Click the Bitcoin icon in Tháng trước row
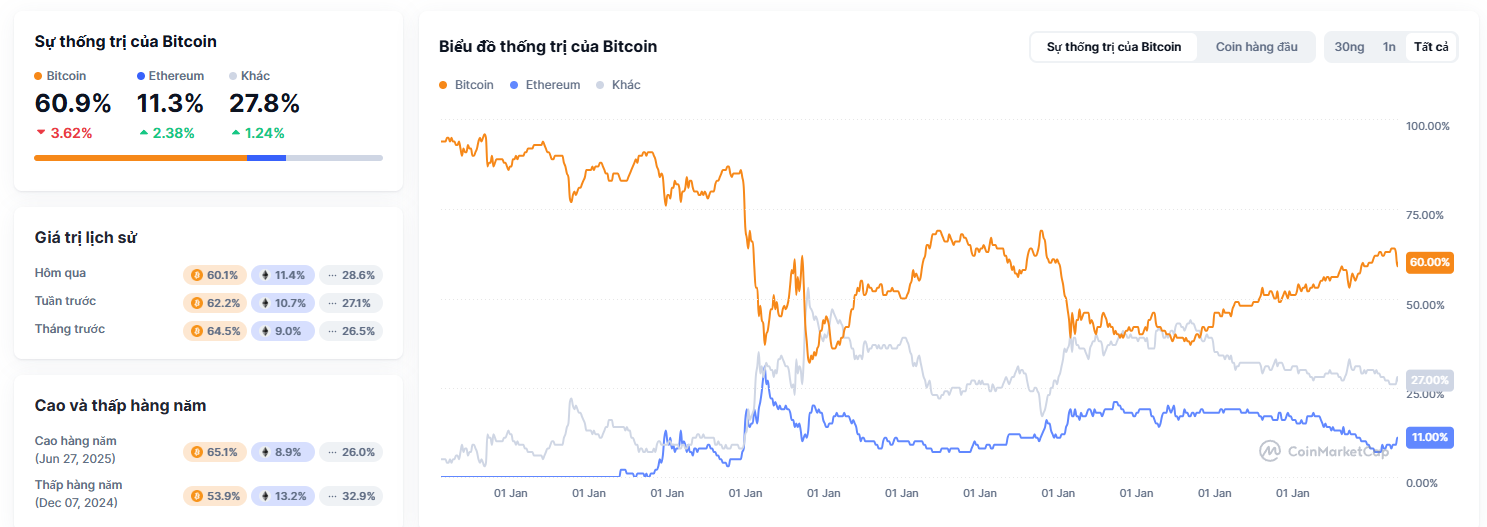 197,331
